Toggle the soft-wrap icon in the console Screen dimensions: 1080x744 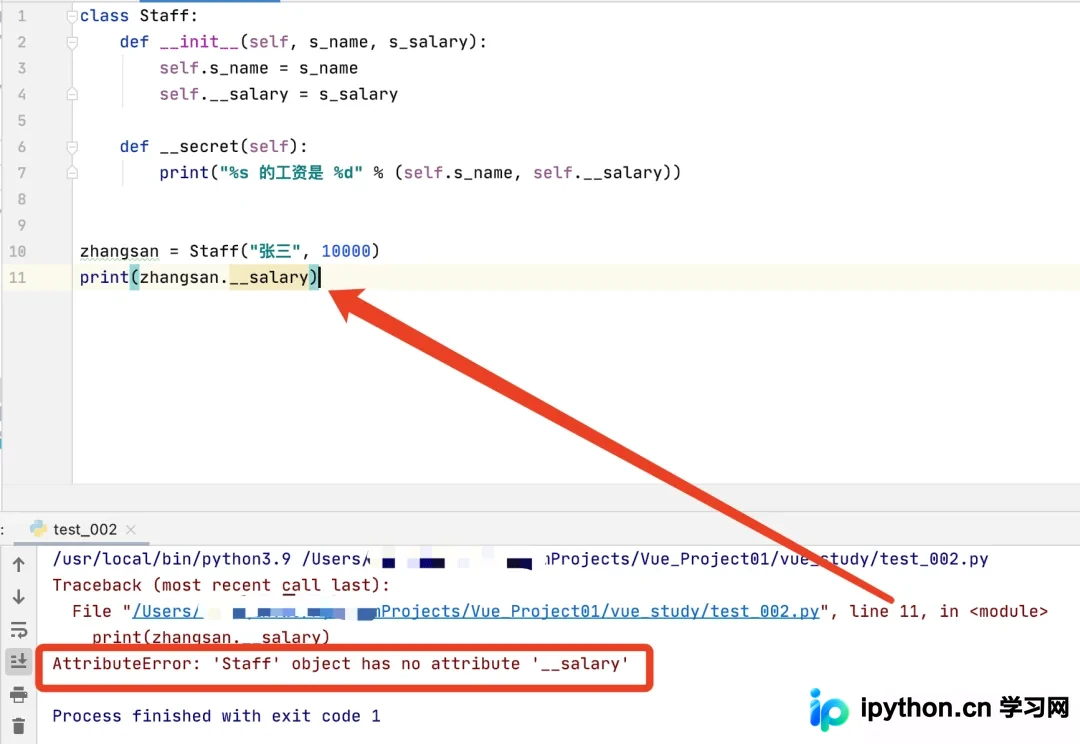[x=19, y=629]
